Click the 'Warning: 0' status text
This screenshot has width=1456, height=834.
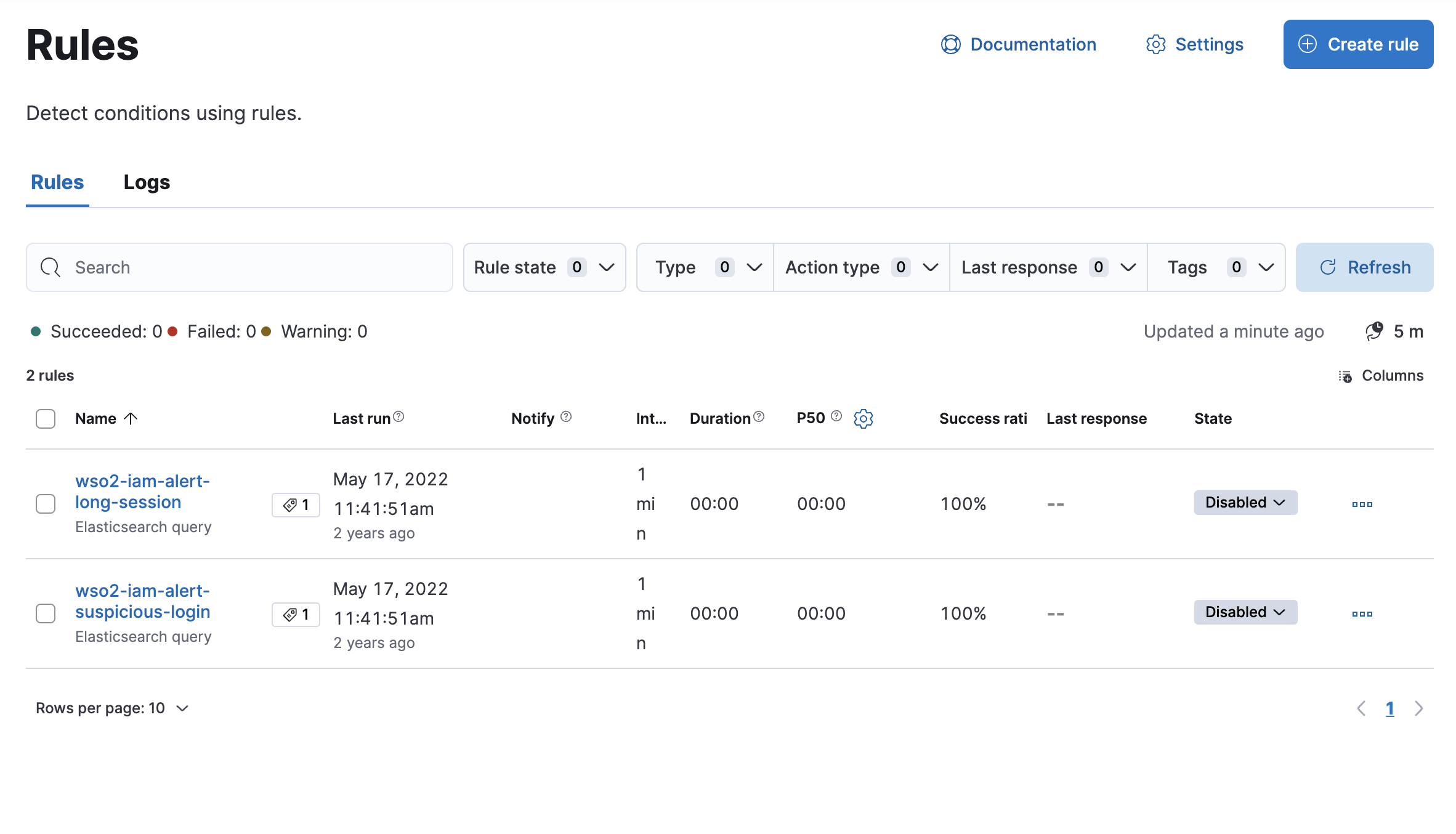click(325, 331)
